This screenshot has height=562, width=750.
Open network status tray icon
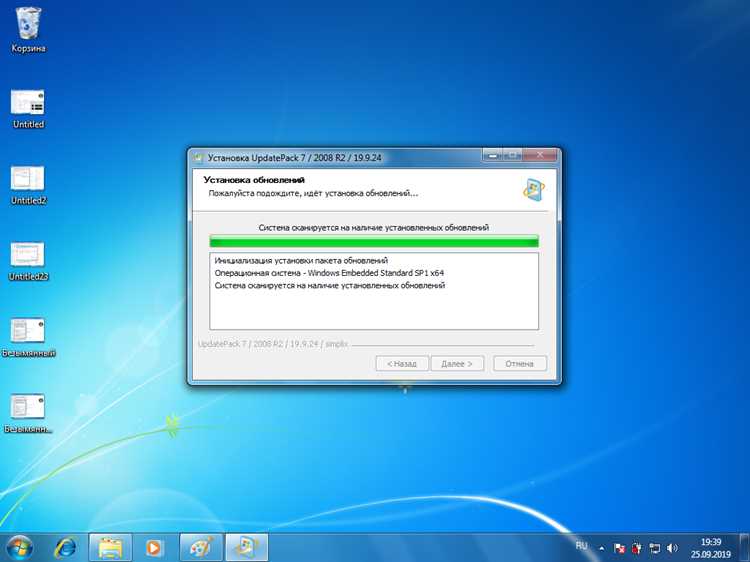click(654, 549)
